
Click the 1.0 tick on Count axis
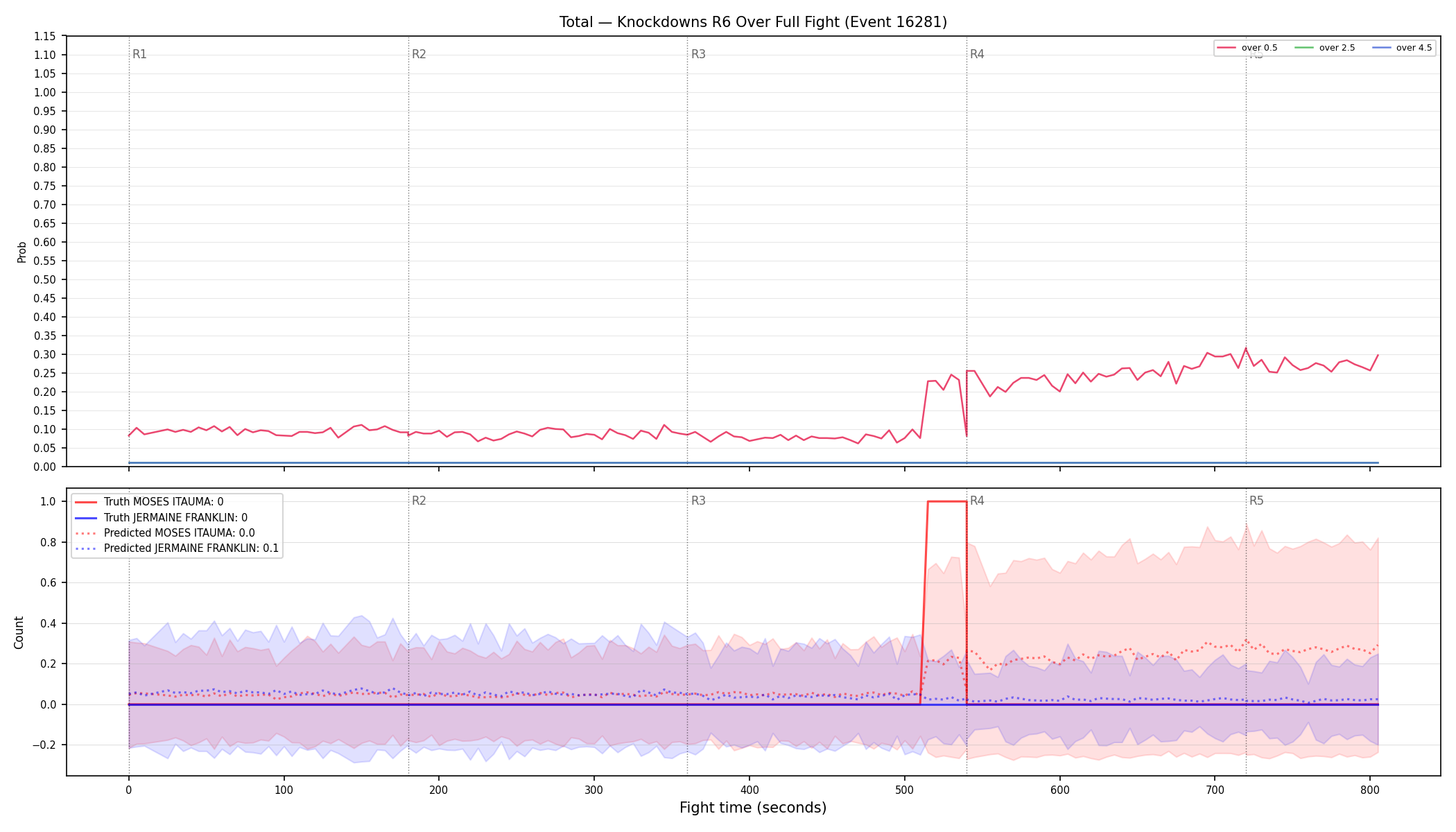tap(49, 501)
